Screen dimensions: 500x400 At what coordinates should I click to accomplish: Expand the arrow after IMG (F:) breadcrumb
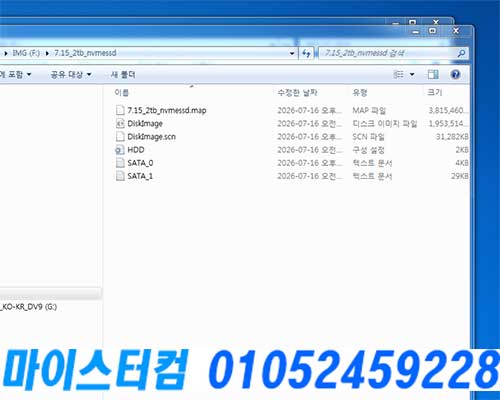point(47,53)
